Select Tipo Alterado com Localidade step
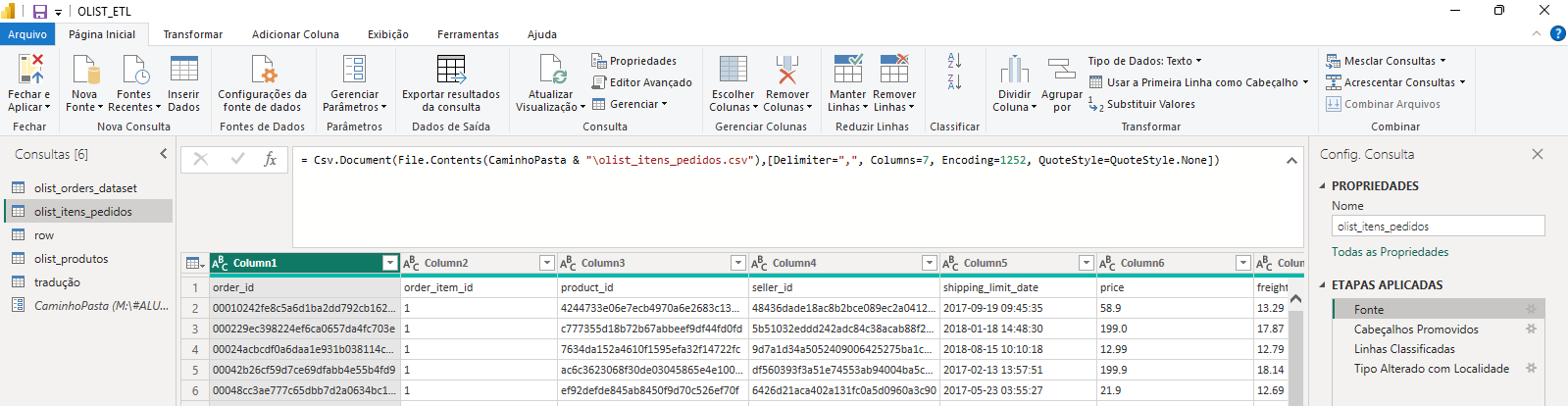1568x406 pixels. pyautogui.click(x=1431, y=368)
